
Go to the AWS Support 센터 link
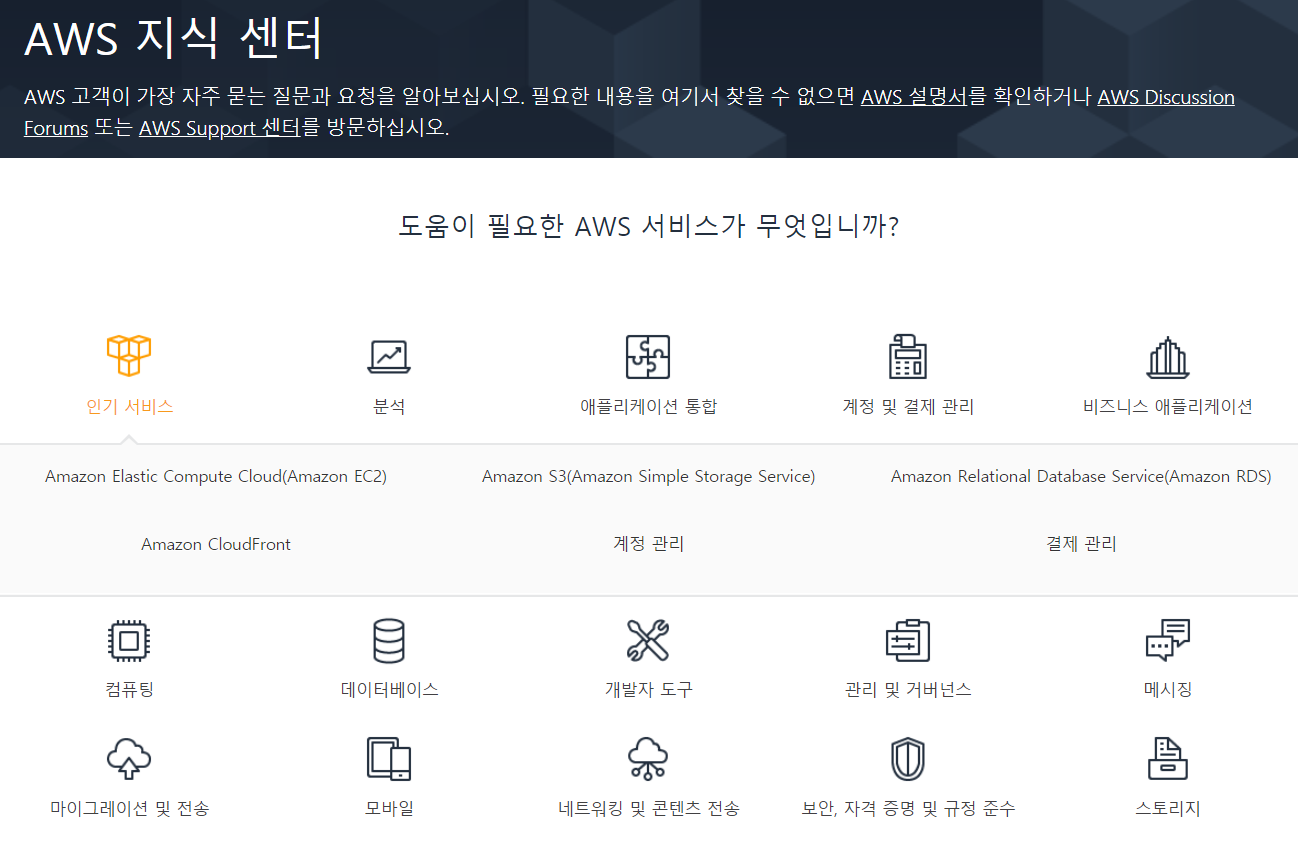click(219, 129)
